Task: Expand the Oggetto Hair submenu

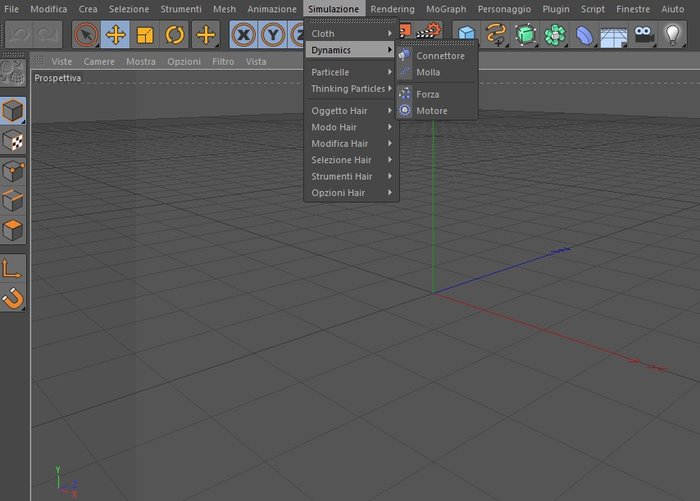Action: [351, 110]
